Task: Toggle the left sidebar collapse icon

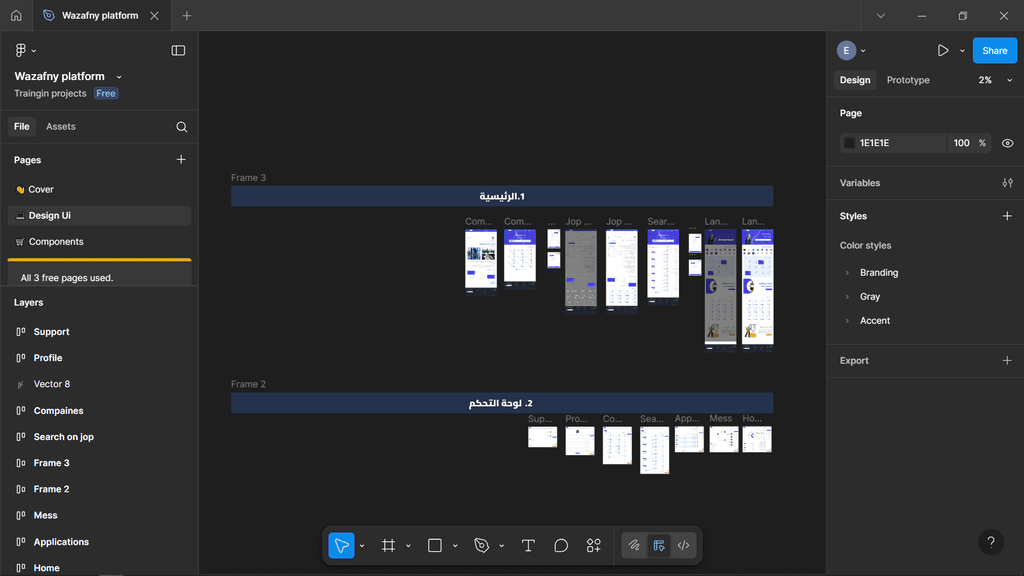Action: point(178,50)
